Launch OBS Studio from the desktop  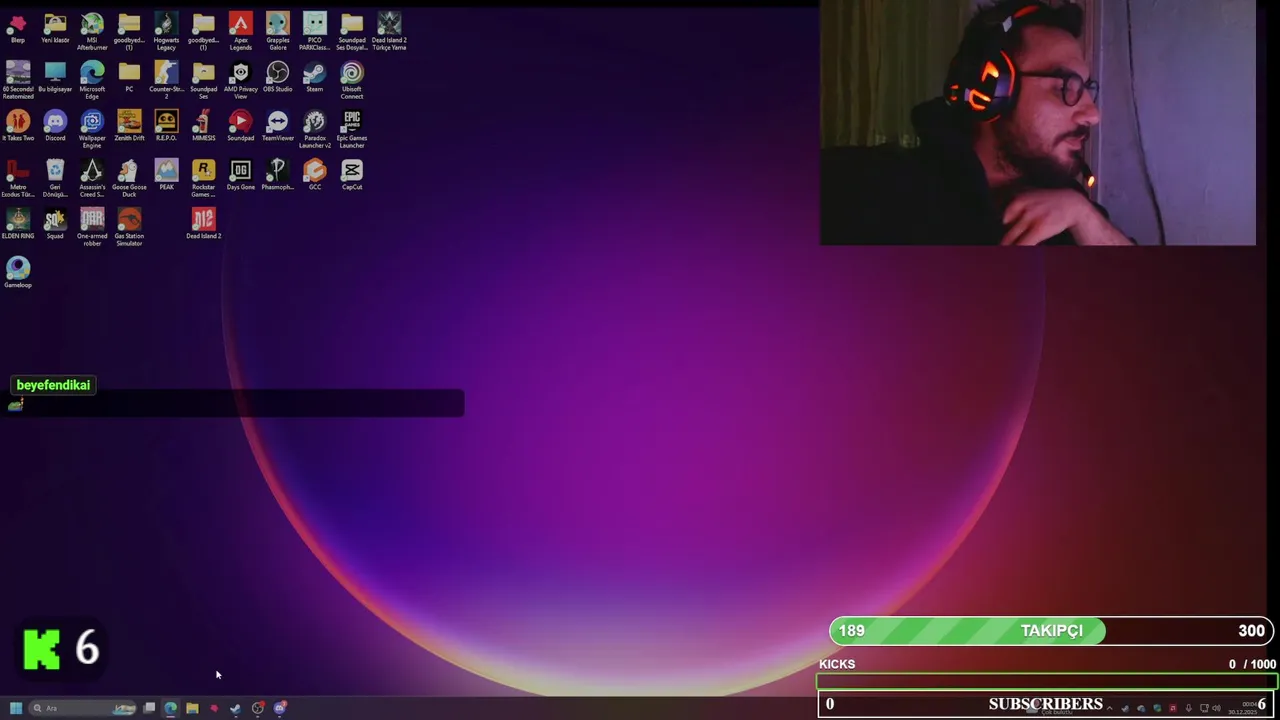(278, 77)
